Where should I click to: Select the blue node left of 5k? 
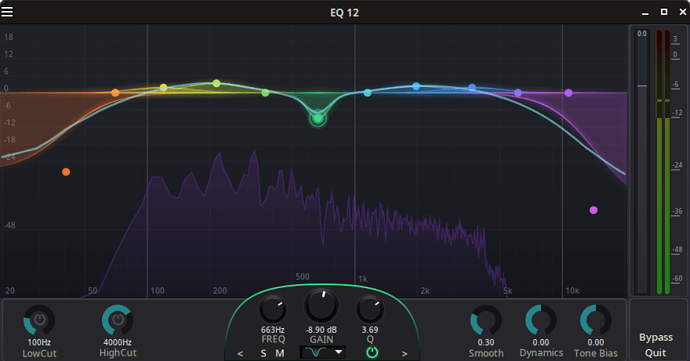click(x=472, y=88)
